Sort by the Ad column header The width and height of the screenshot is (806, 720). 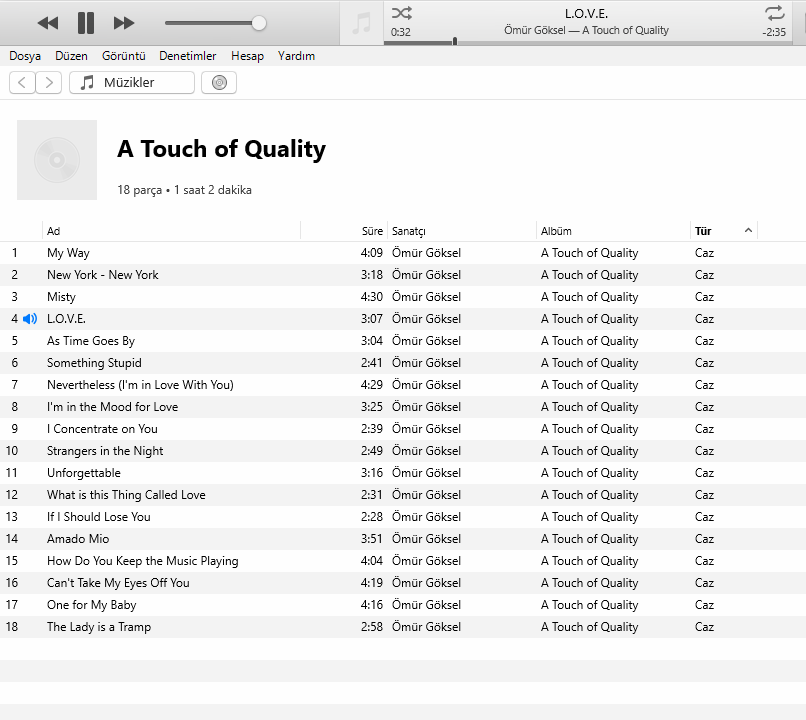pos(171,231)
